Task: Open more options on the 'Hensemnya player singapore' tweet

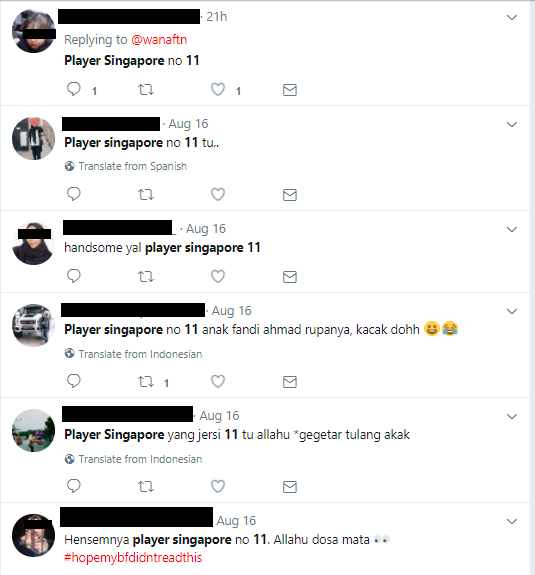Action: click(x=512, y=521)
